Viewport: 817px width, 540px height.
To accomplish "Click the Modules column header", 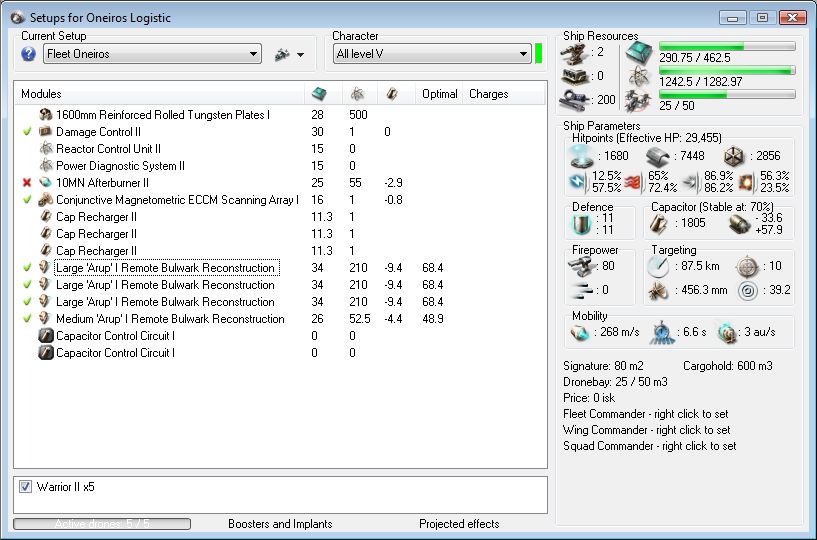I will click(42, 94).
